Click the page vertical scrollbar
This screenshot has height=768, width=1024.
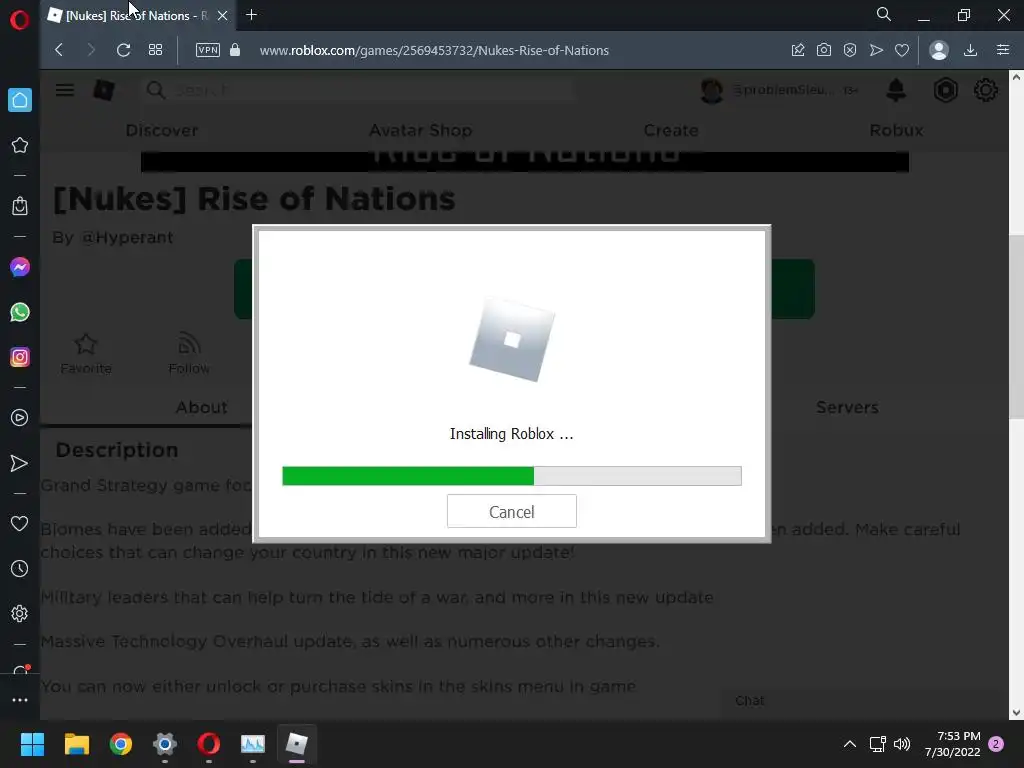click(1016, 327)
